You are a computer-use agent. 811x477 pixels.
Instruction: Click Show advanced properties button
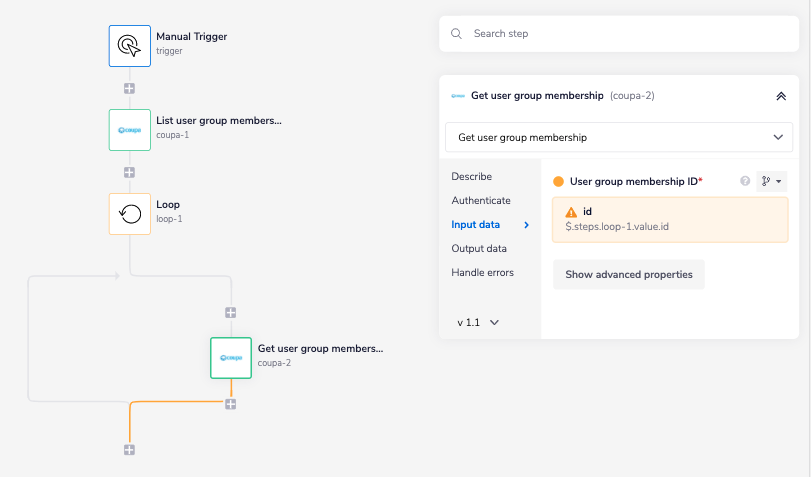point(628,274)
